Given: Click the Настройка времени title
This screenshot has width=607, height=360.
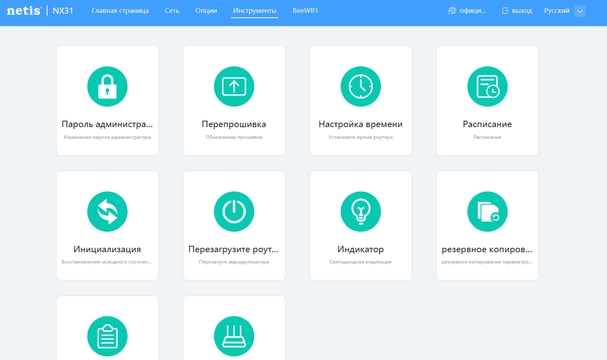Looking at the screenshot, I should coord(360,124).
